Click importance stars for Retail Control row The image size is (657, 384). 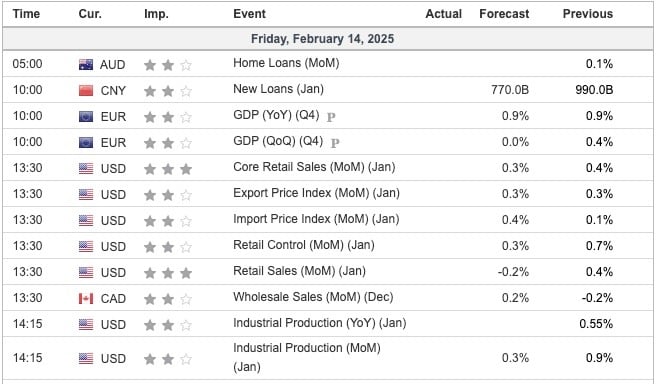point(168,247)
